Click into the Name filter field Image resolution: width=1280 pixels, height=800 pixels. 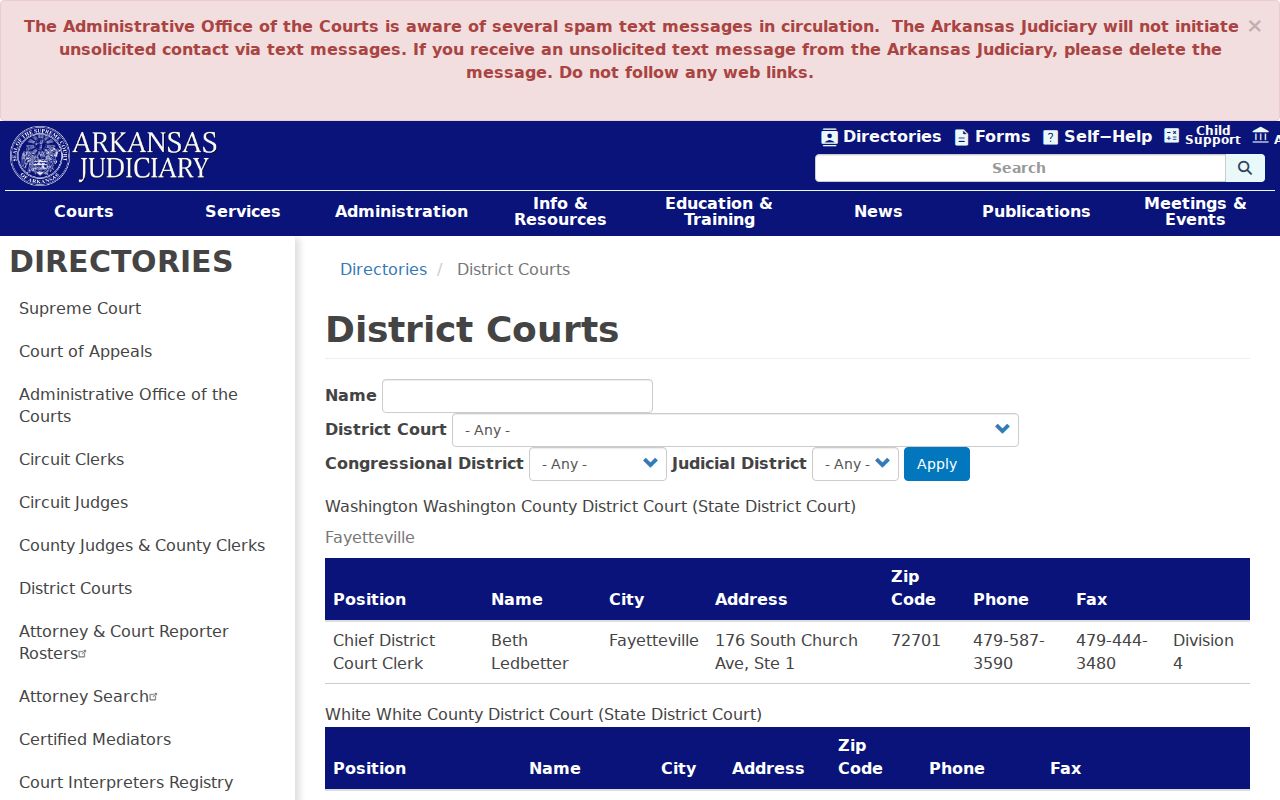coord(517,396)
